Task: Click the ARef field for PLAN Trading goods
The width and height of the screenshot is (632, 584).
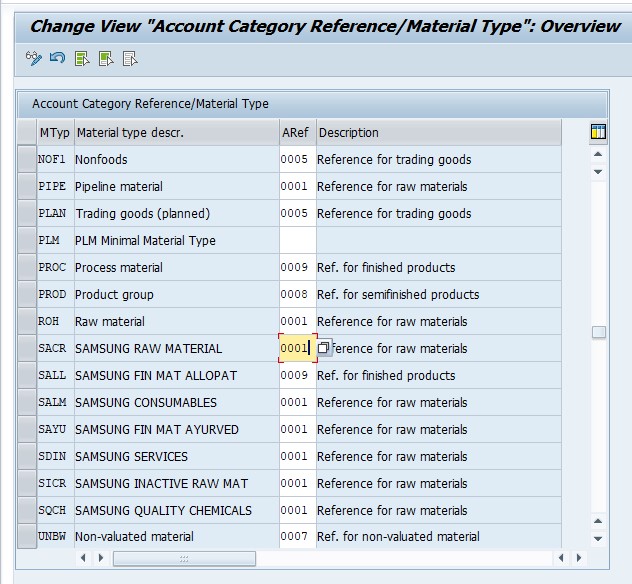Action: tap(297, 213)
